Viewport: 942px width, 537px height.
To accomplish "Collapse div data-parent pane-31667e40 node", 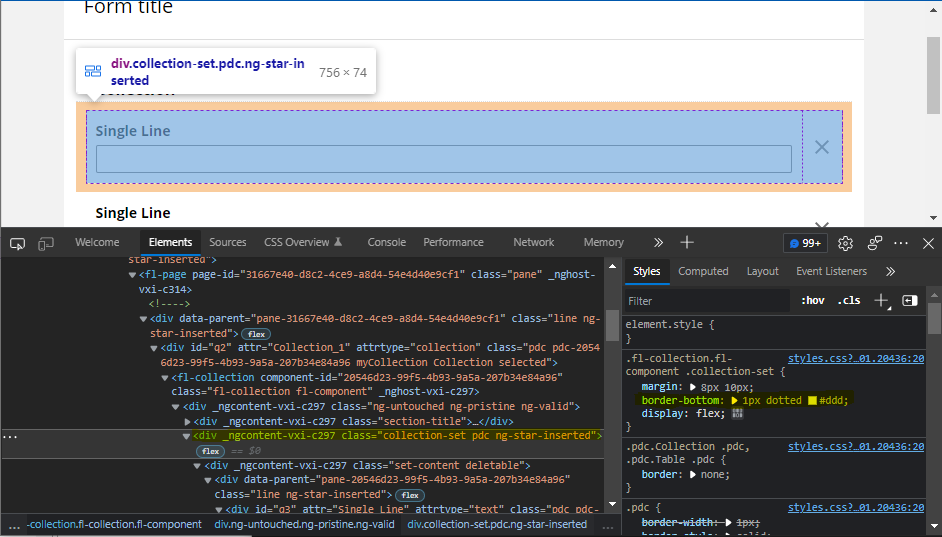I will click(143, 319).
